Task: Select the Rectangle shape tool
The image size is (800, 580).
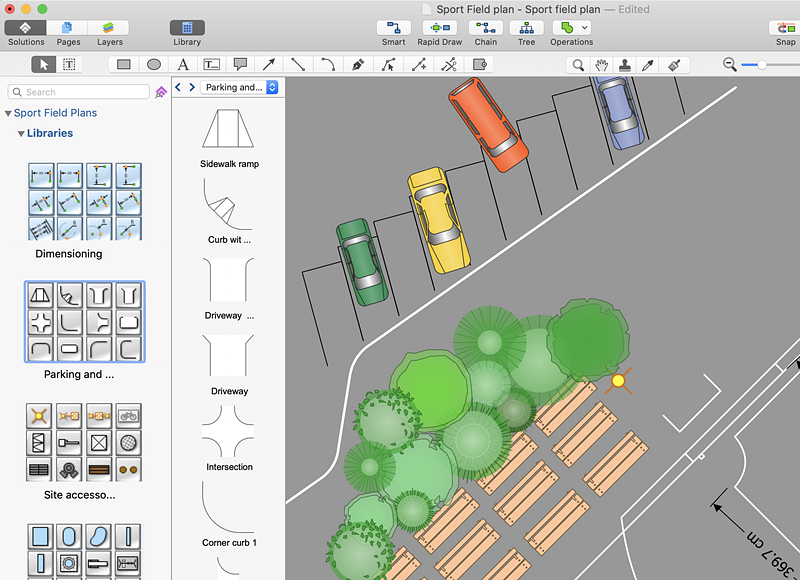Action: [124, 64]
